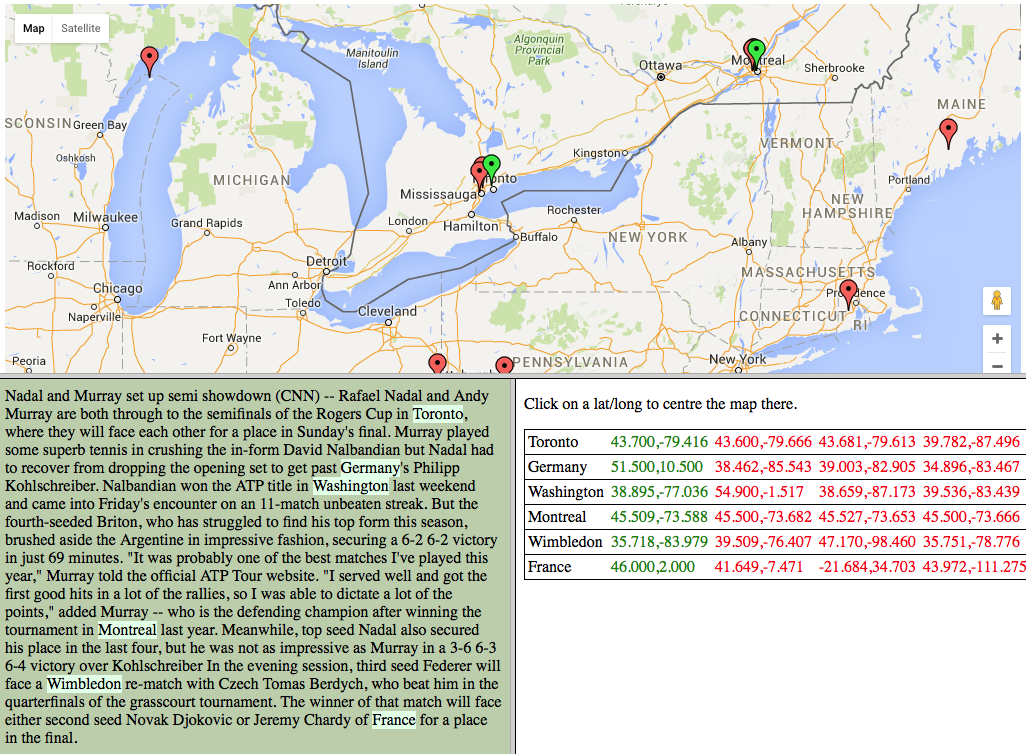The image size is (1026, 754).
Task: Click the green marker over Toronto
Action: 491,168
